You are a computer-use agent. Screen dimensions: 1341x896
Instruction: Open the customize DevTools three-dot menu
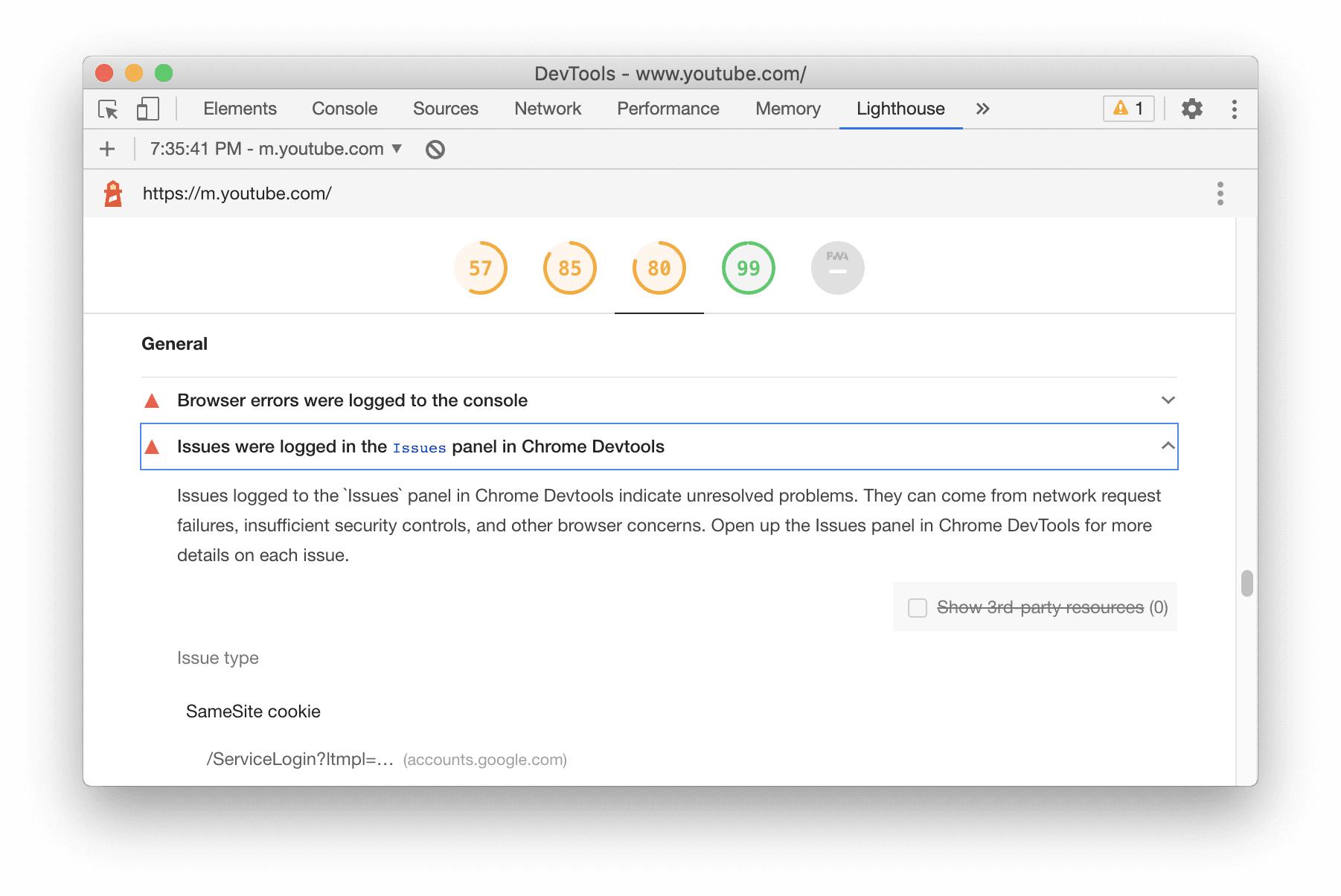tap(1234, 109)
